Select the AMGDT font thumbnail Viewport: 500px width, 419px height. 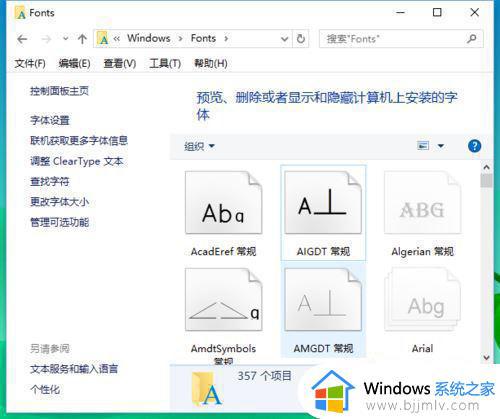pyautogui.click(x=323, y=299)
